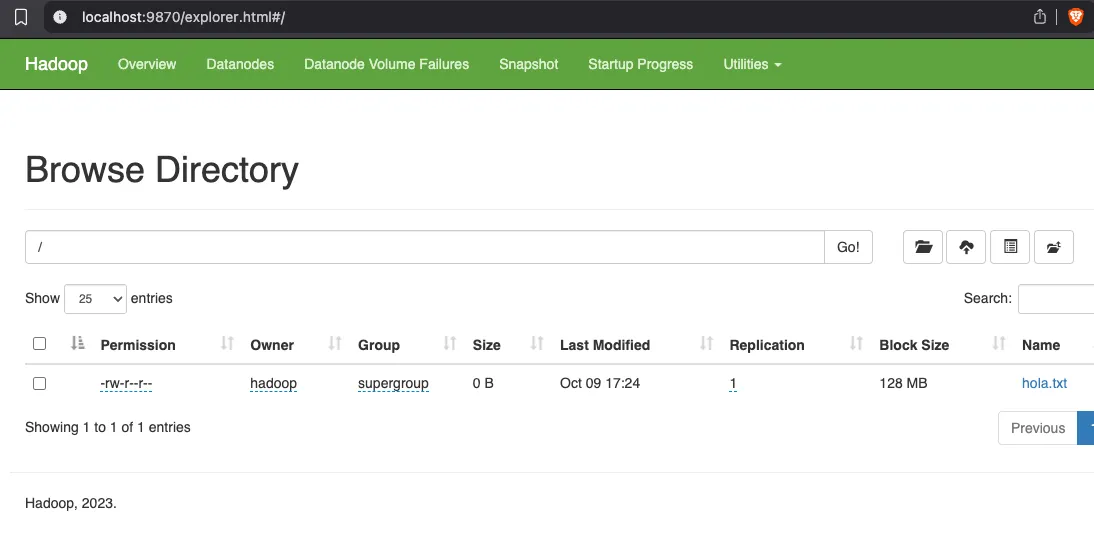Sort table by the Size column arrows

click(536, 344)
